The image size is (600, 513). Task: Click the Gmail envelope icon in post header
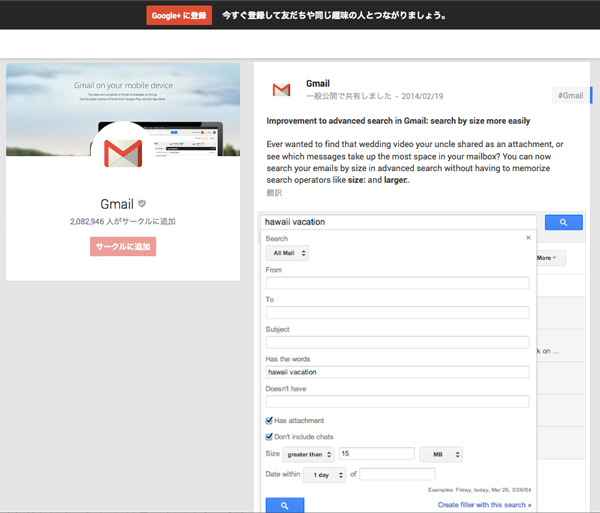point(281,90)
